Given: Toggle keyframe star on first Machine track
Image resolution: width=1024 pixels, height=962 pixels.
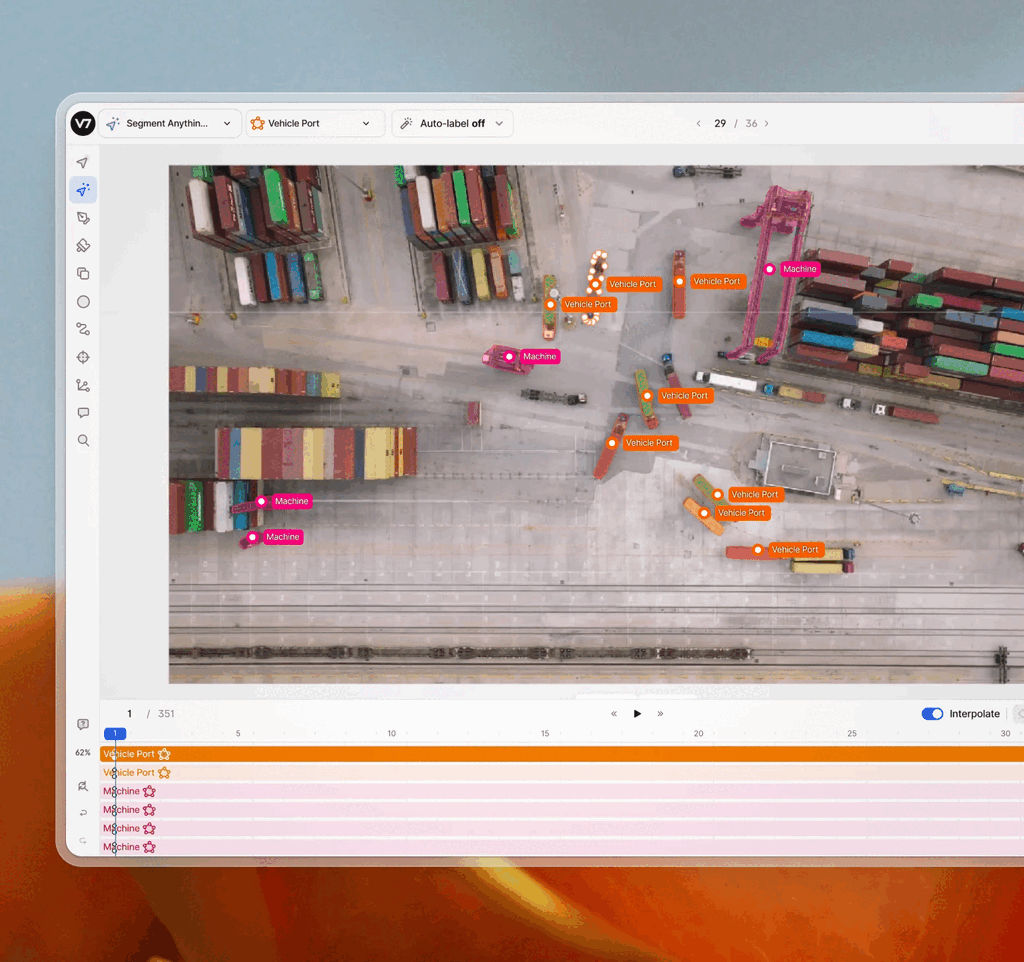Looking at the screenshot, I should click(x=149, y=791).
